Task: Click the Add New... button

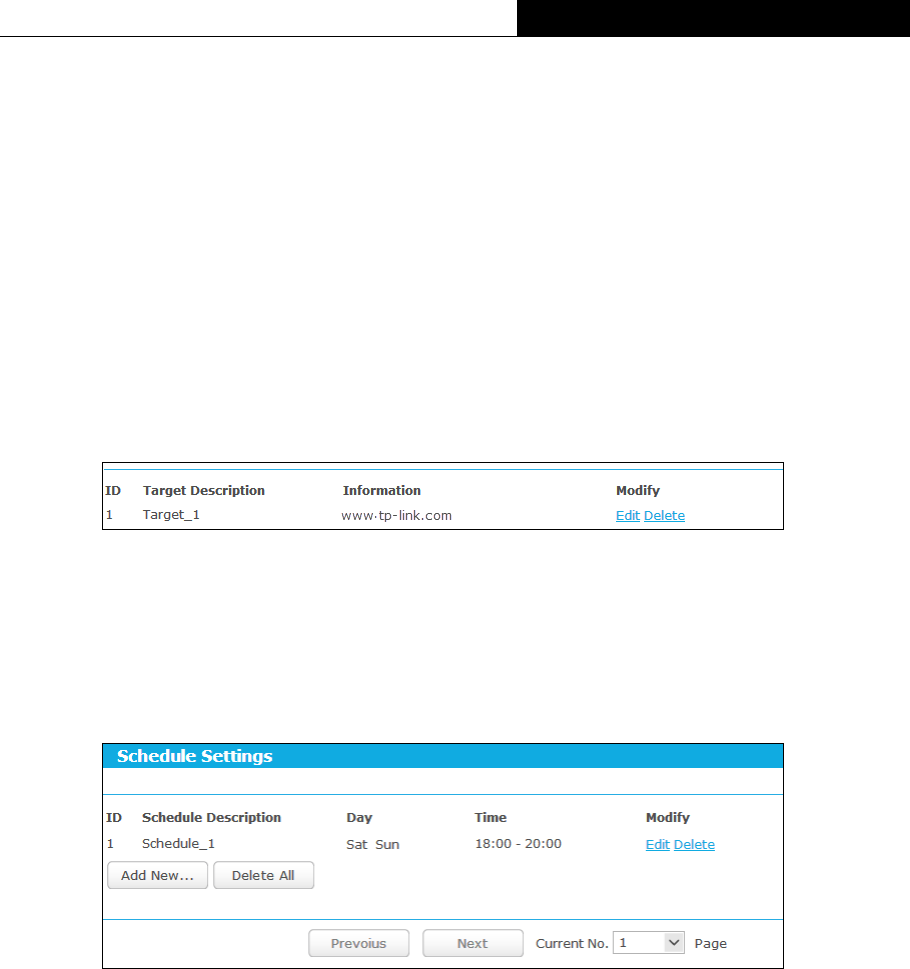Action: point(158,875)
